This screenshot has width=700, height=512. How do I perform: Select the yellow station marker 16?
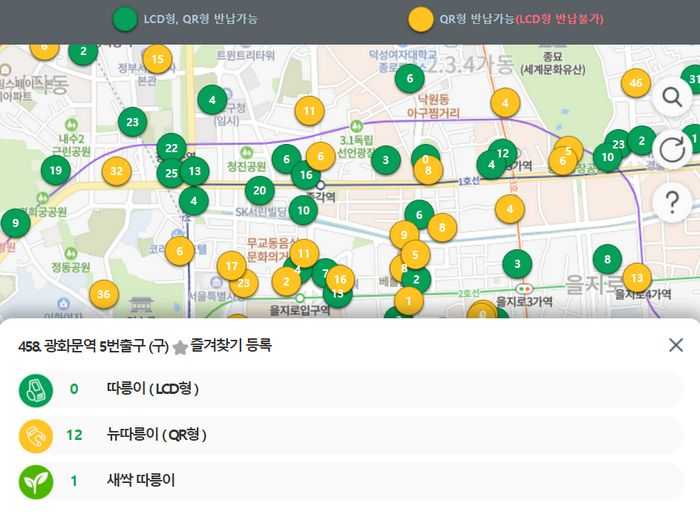point(340,279)
